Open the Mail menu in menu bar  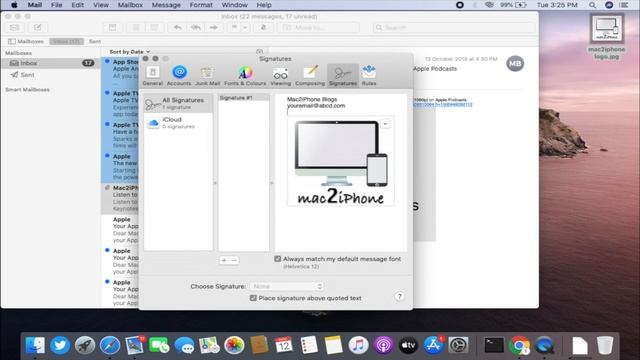[x=35, y=5]
